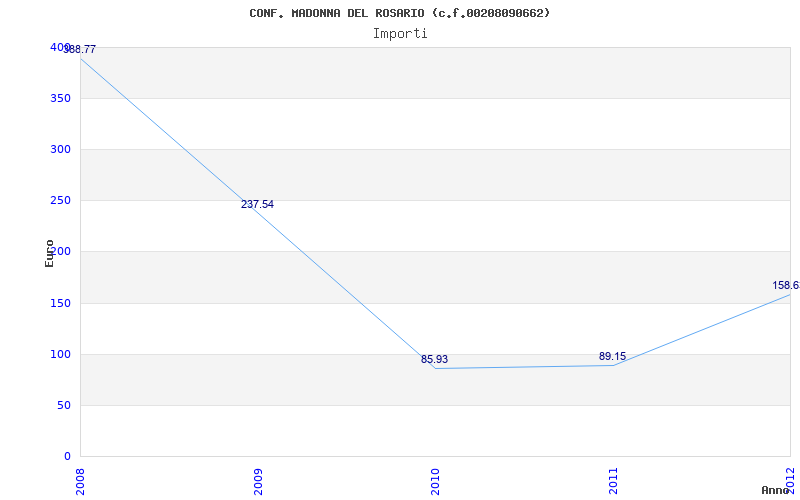Click the 250 y-axis tick label
Screen dimensions: 800x500
tap(60, 201)
